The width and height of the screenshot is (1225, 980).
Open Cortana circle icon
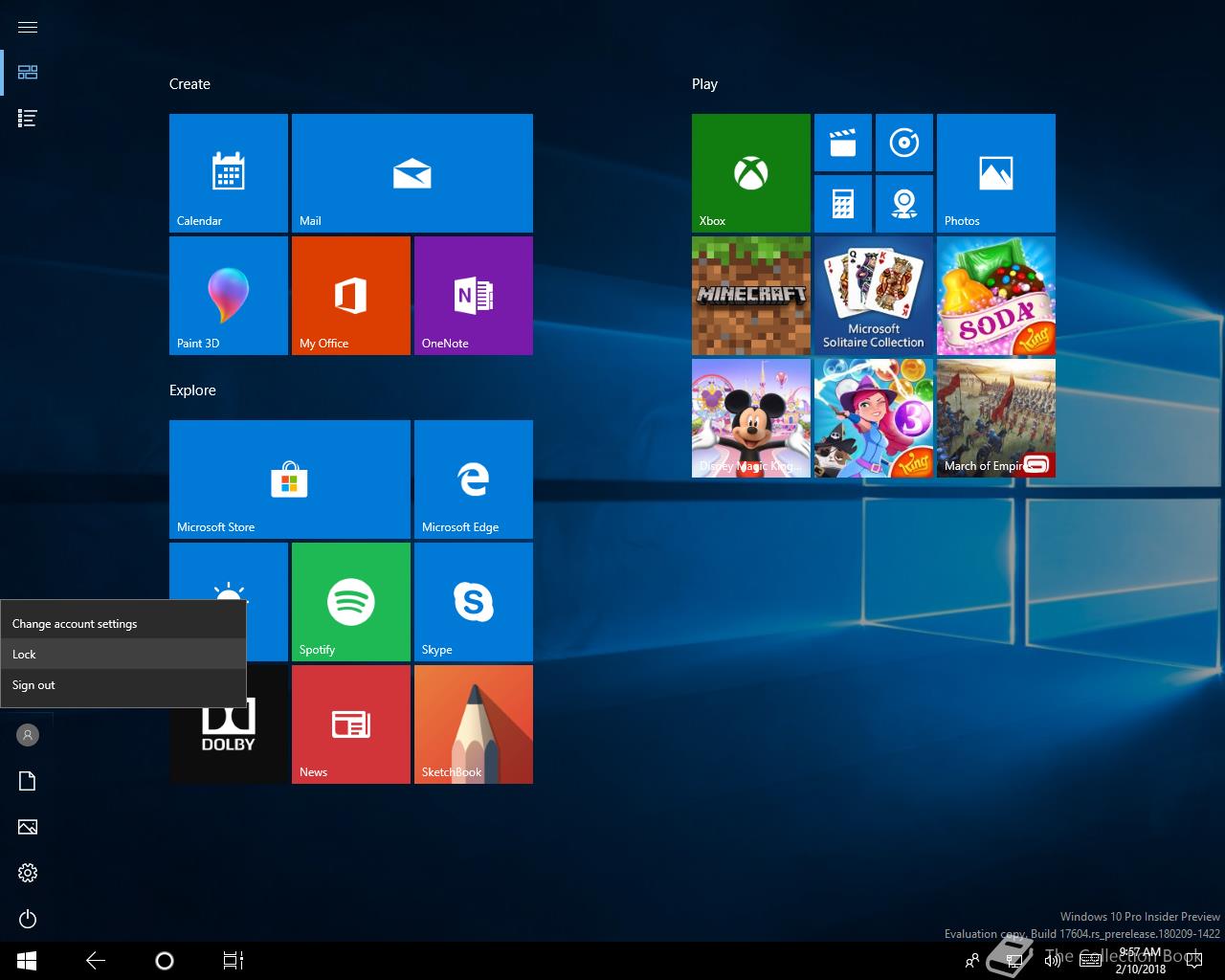[x=165, y=961]
